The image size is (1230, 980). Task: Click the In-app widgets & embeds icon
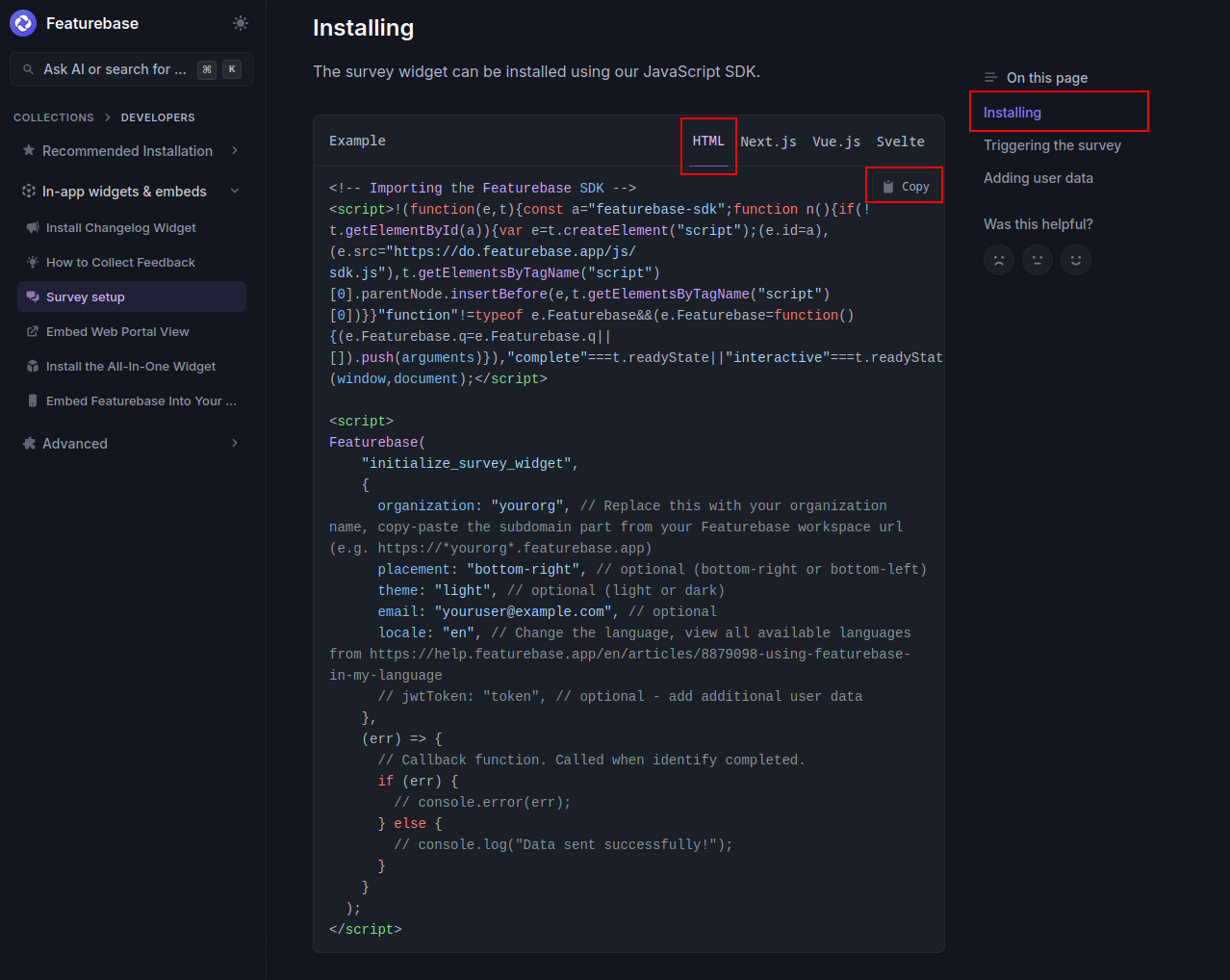(x=29, y=192)
